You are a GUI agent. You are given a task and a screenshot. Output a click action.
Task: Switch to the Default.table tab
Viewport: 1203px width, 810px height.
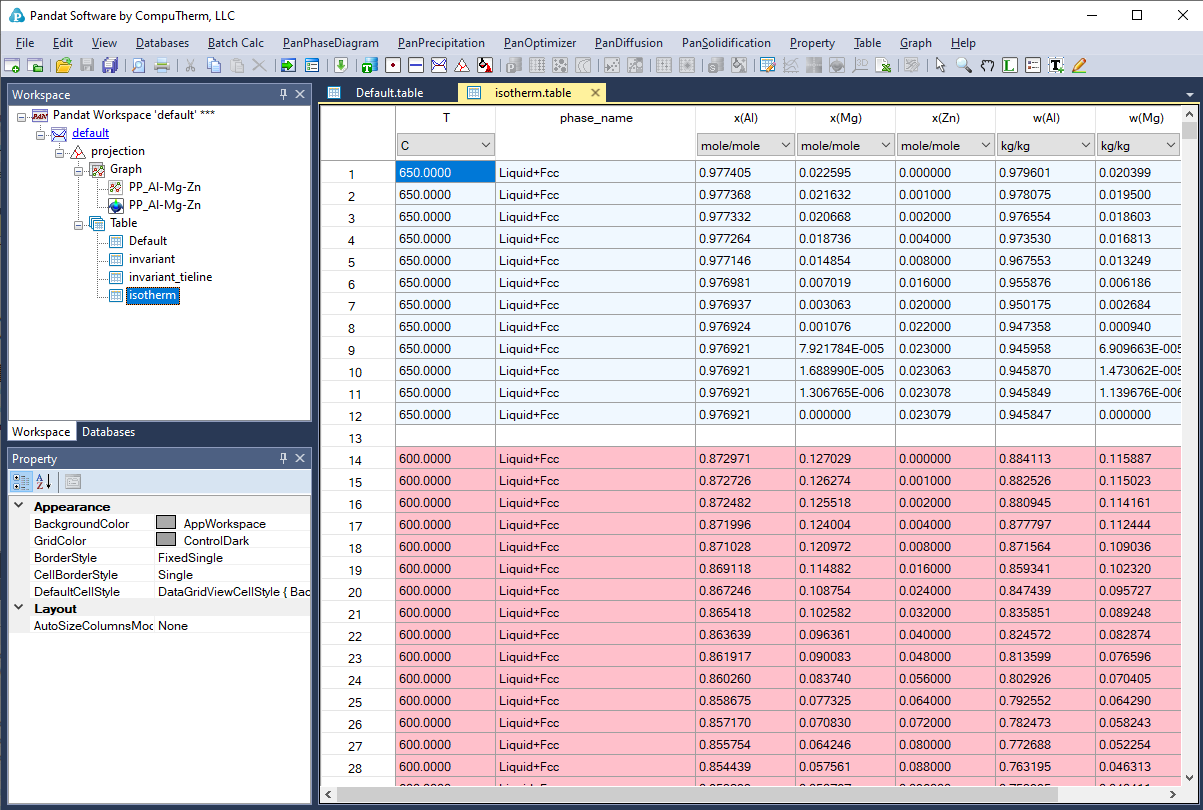click(389, 93)
